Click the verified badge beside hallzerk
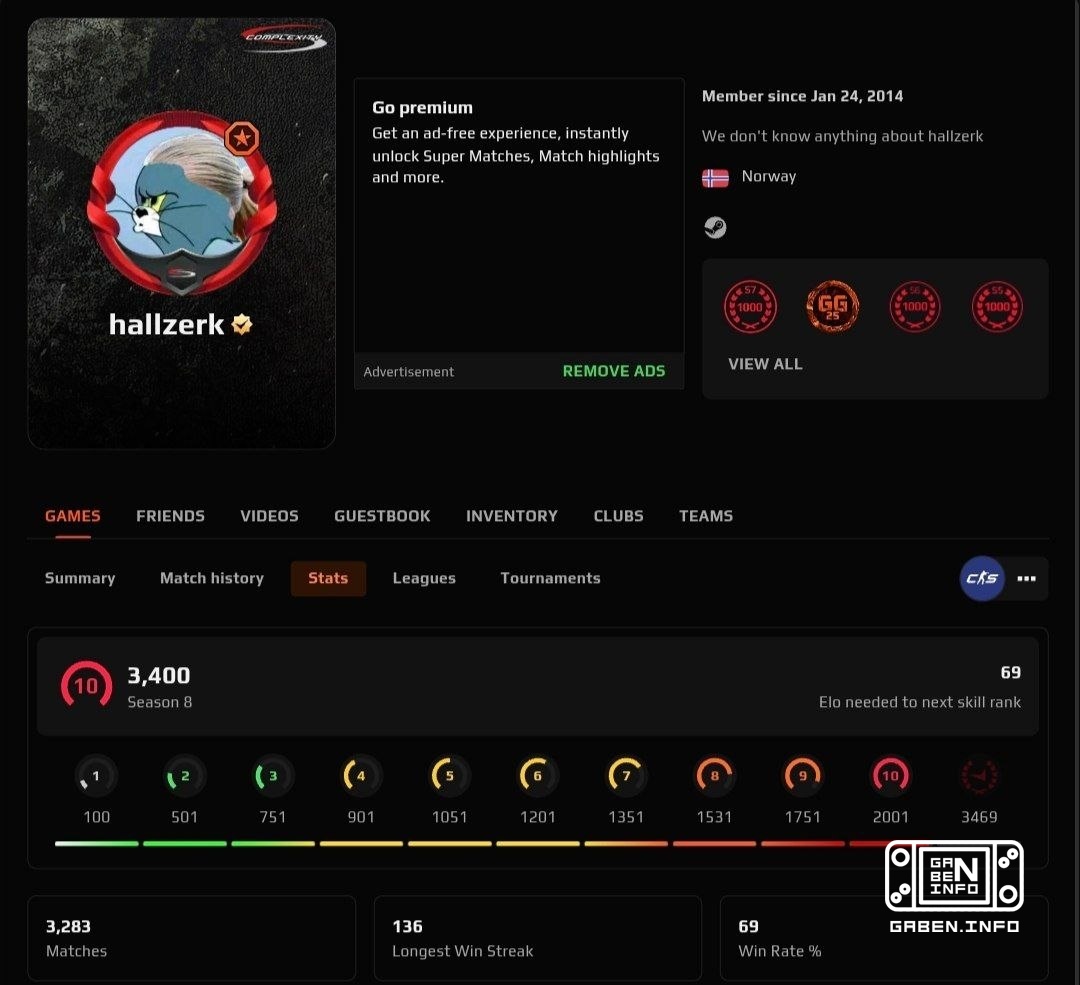1080x985 pixels. (242, 324)
